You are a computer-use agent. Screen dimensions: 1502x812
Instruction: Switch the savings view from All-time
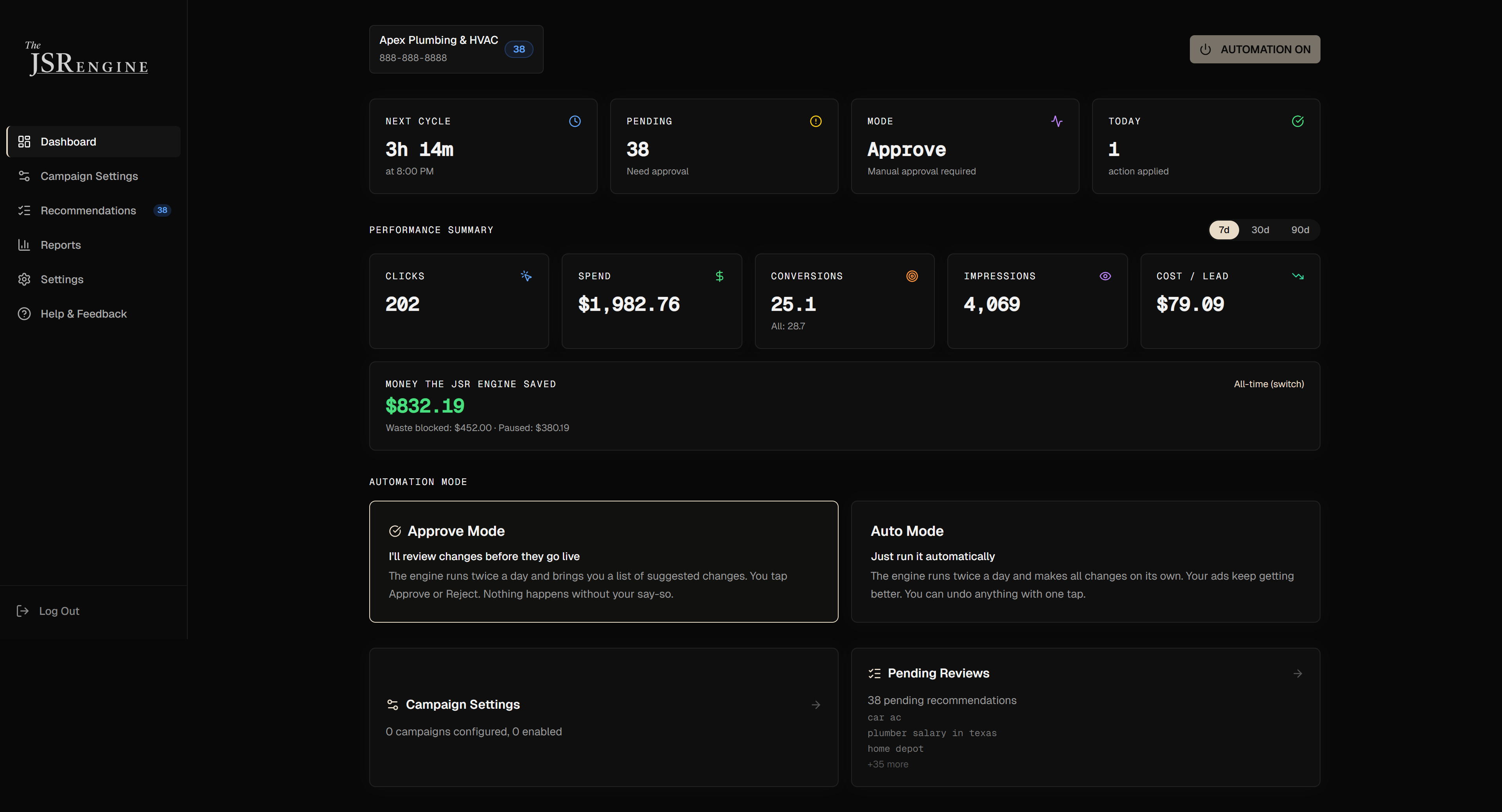tap(1268, 384)
